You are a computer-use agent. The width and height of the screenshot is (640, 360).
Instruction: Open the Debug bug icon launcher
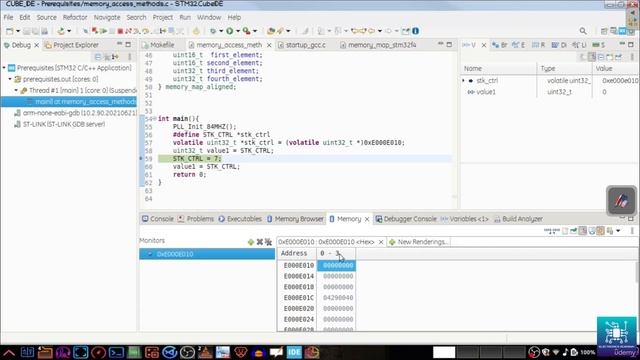click(x=213, y=31)
